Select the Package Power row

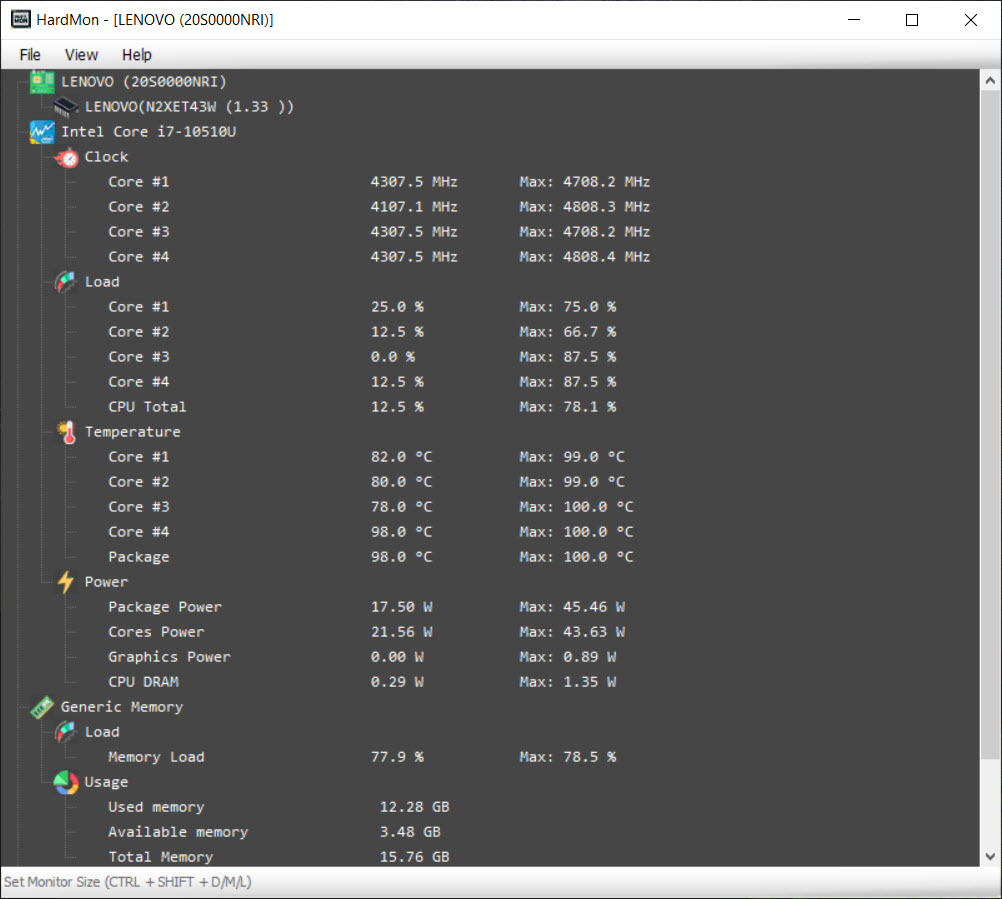click(x=165, y=607)
